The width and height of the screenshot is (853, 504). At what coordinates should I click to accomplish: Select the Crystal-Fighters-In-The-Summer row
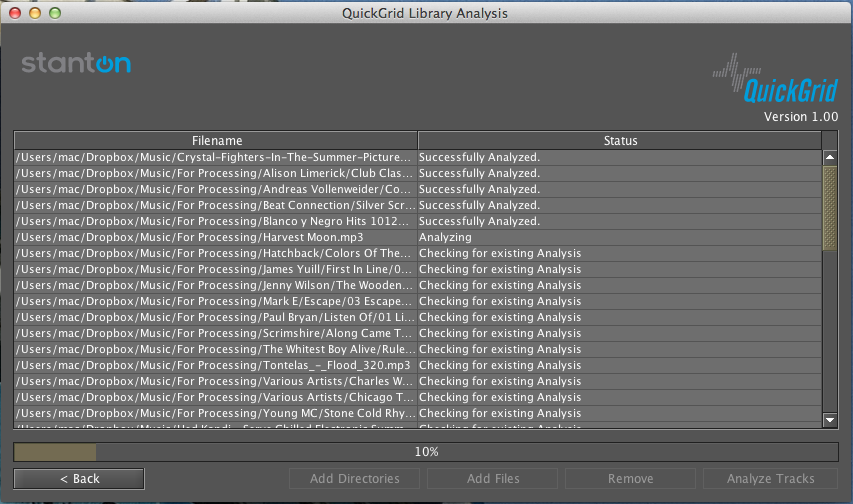click(215, 157)
